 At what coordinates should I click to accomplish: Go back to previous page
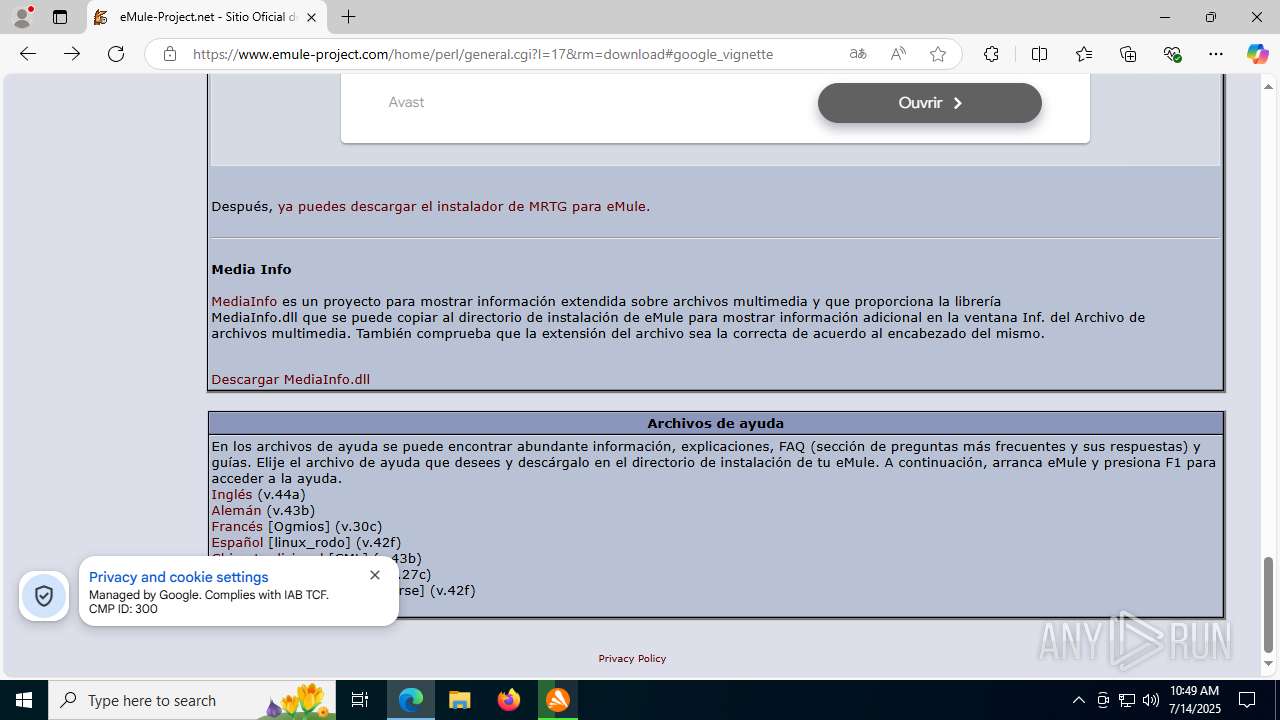(28, 54)
